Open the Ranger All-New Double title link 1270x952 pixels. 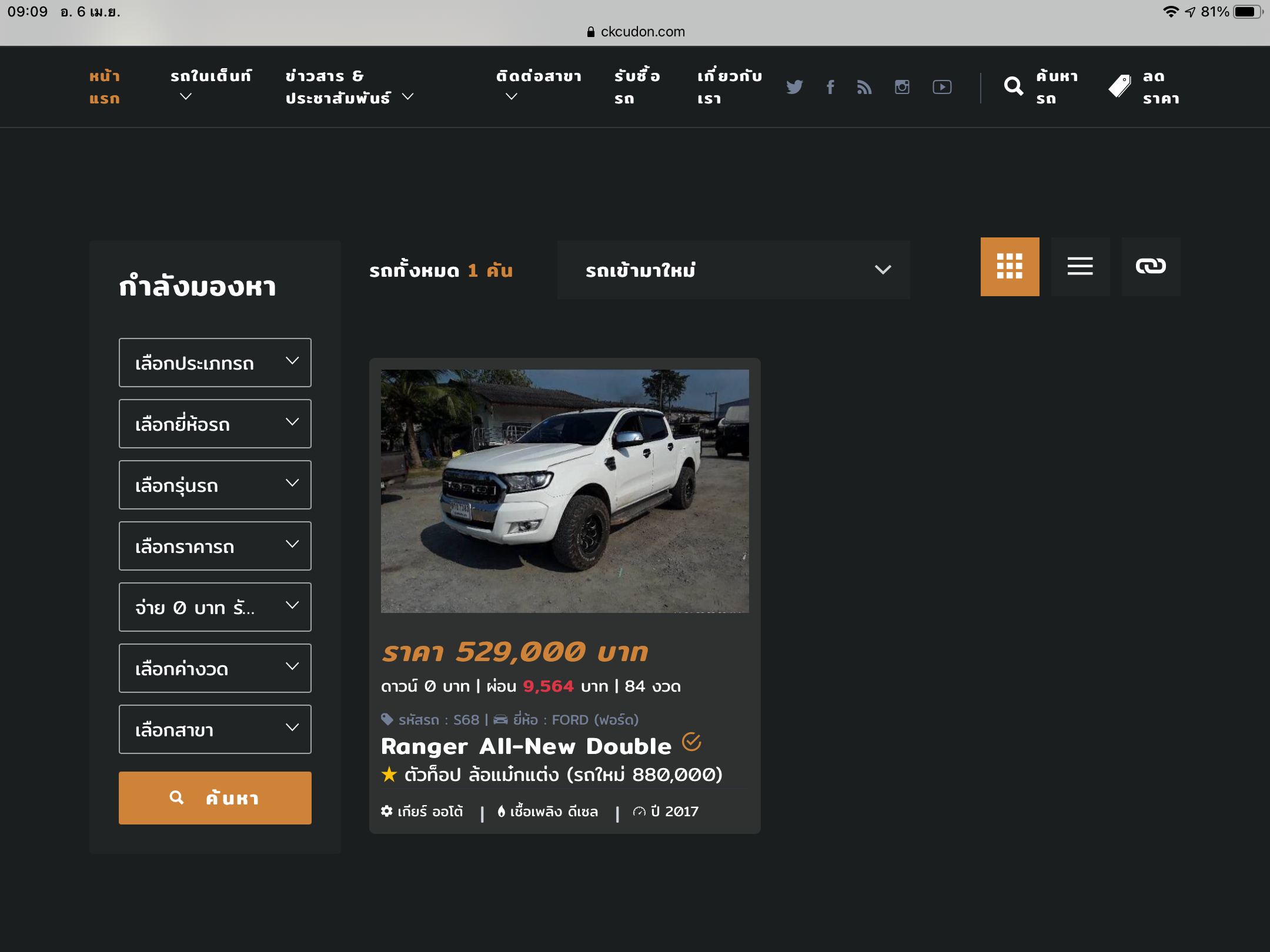tap(526, 746)
